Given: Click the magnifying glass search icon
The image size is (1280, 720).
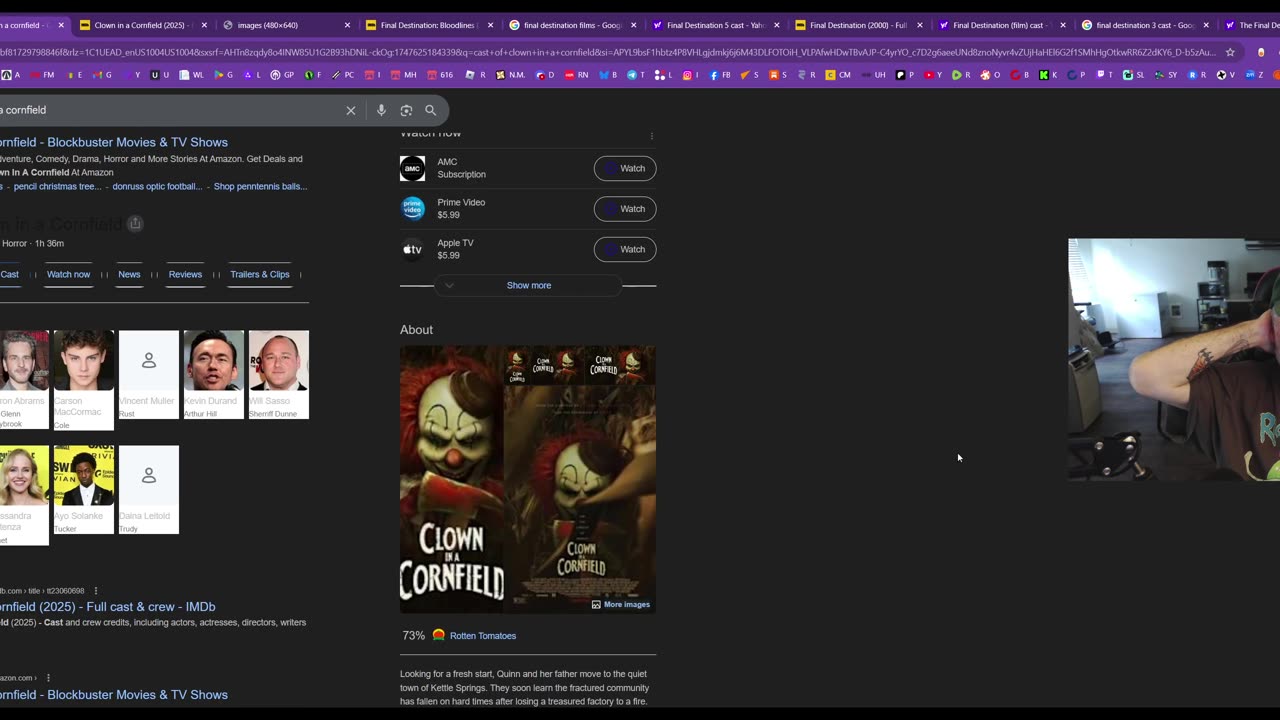Looking at the screenshot, I should point(431,110).
